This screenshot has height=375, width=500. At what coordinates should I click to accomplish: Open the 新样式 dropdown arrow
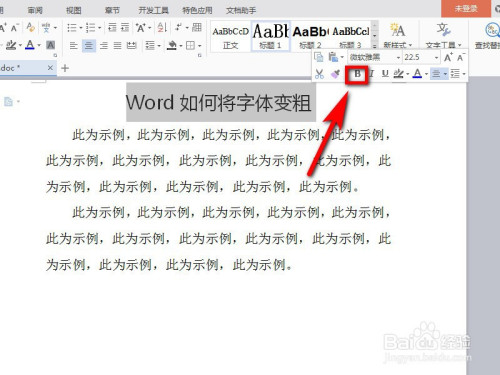pos(410,45)
